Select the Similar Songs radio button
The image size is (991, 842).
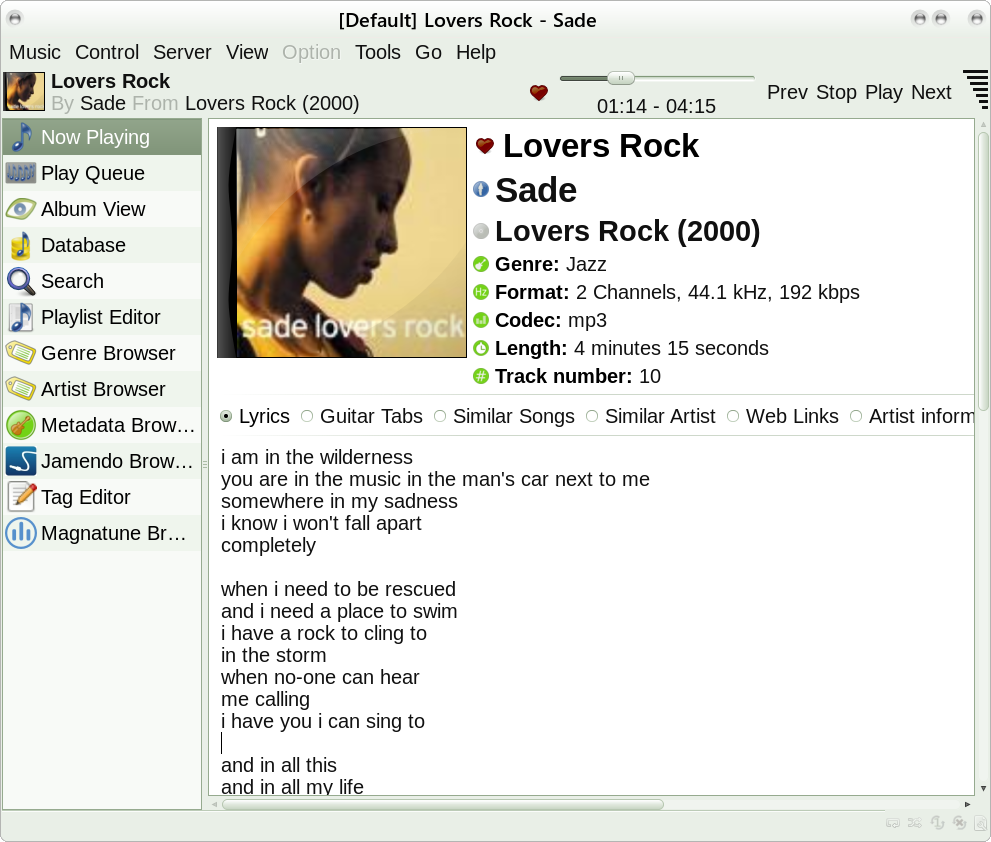(440, 416)
